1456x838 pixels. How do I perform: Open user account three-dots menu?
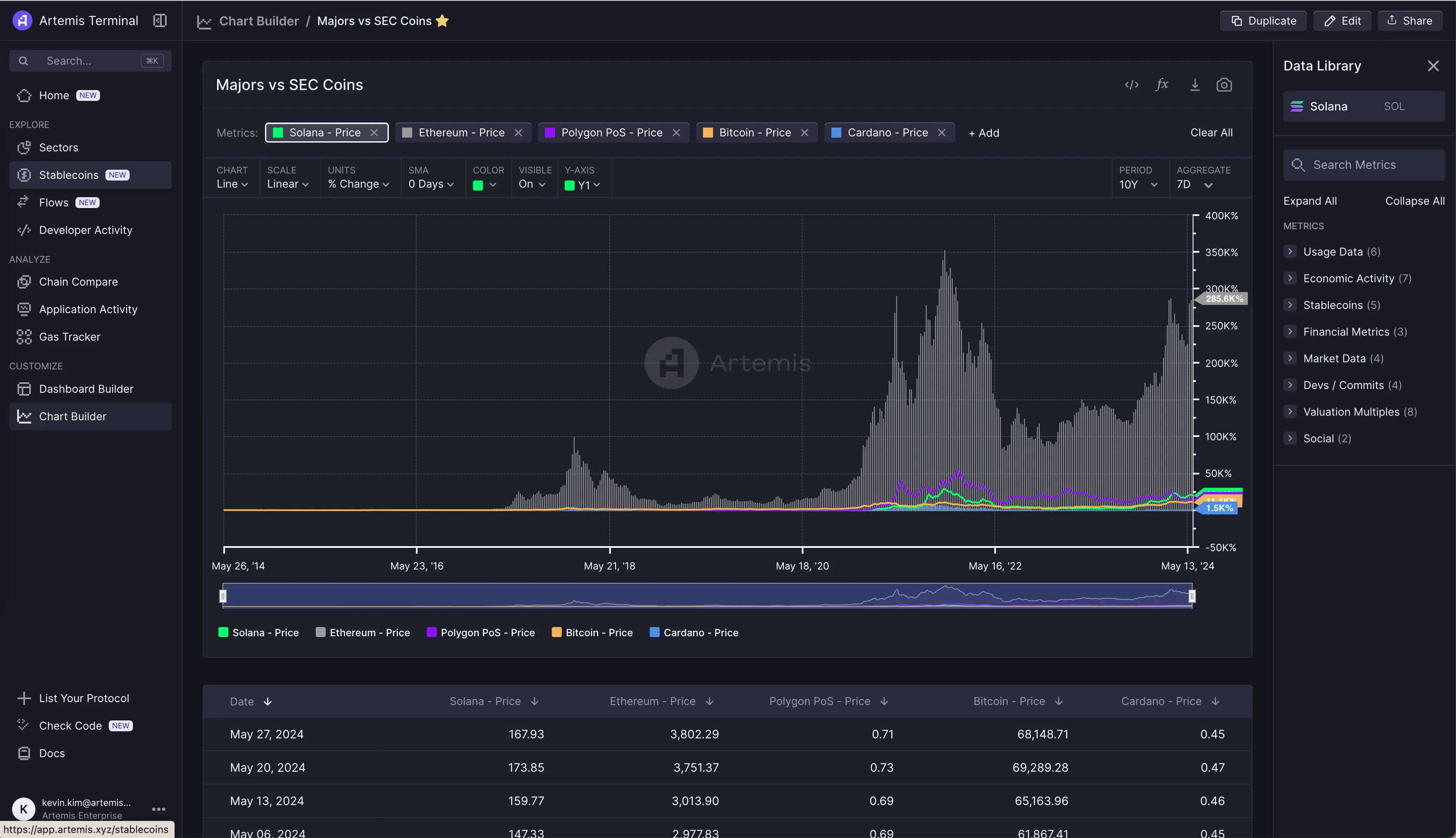[x=159, y=809]
